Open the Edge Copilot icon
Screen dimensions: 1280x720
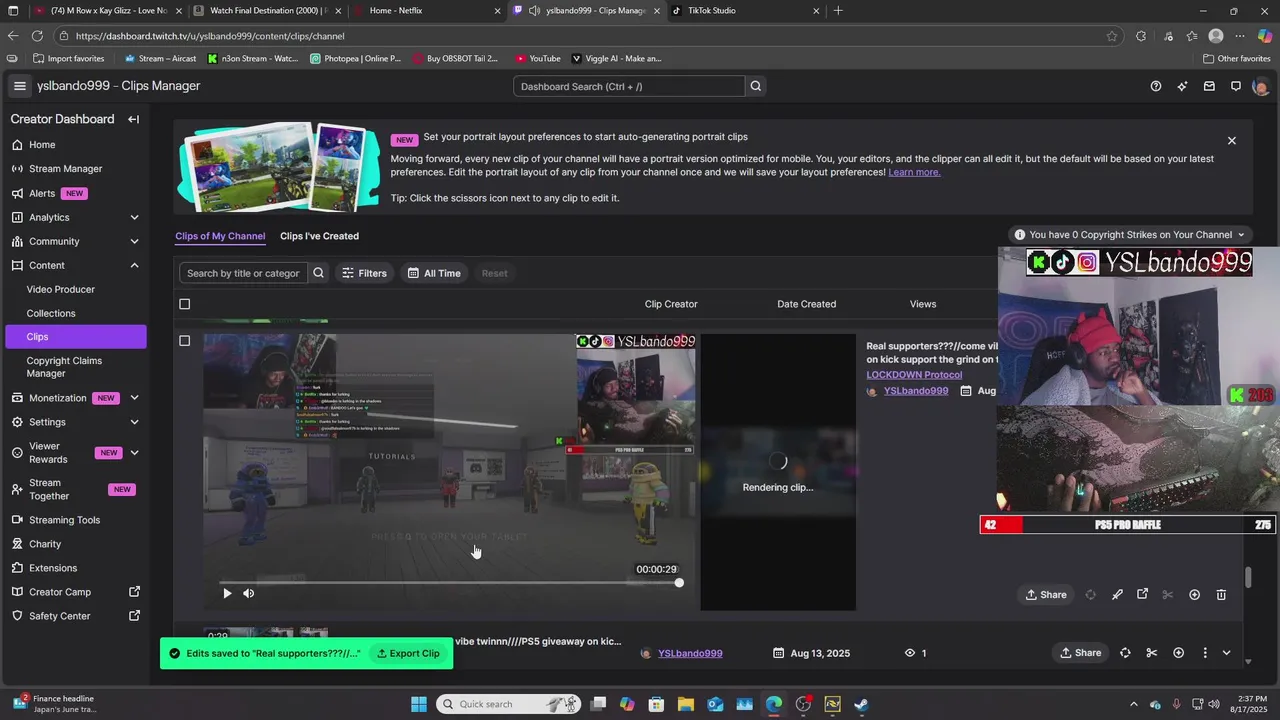pos(1265,36)
